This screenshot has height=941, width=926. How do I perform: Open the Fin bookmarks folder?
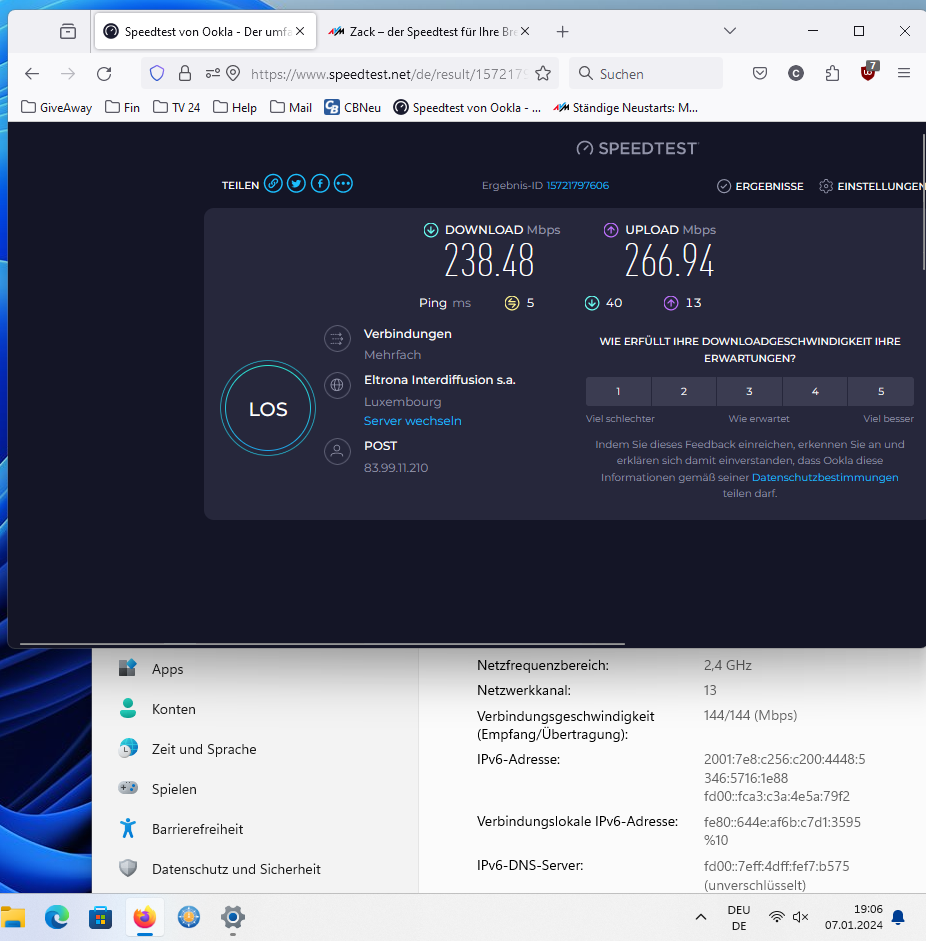pyautogui.click(x=122, y=107)
